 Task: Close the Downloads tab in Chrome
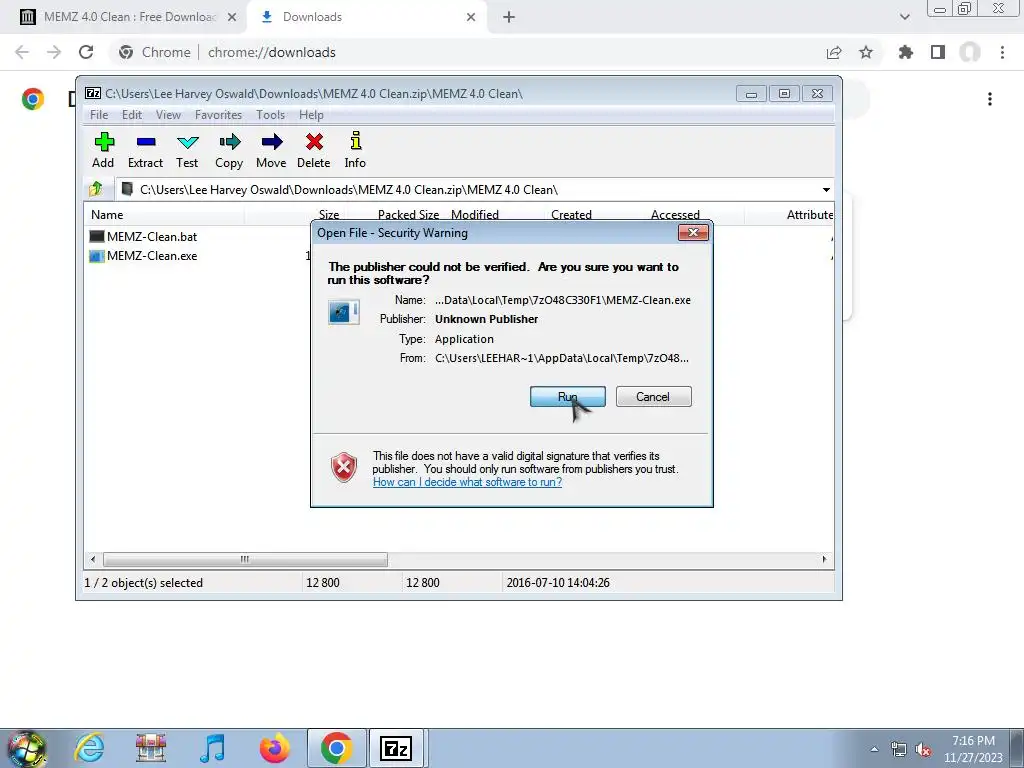tap(471, 17)
